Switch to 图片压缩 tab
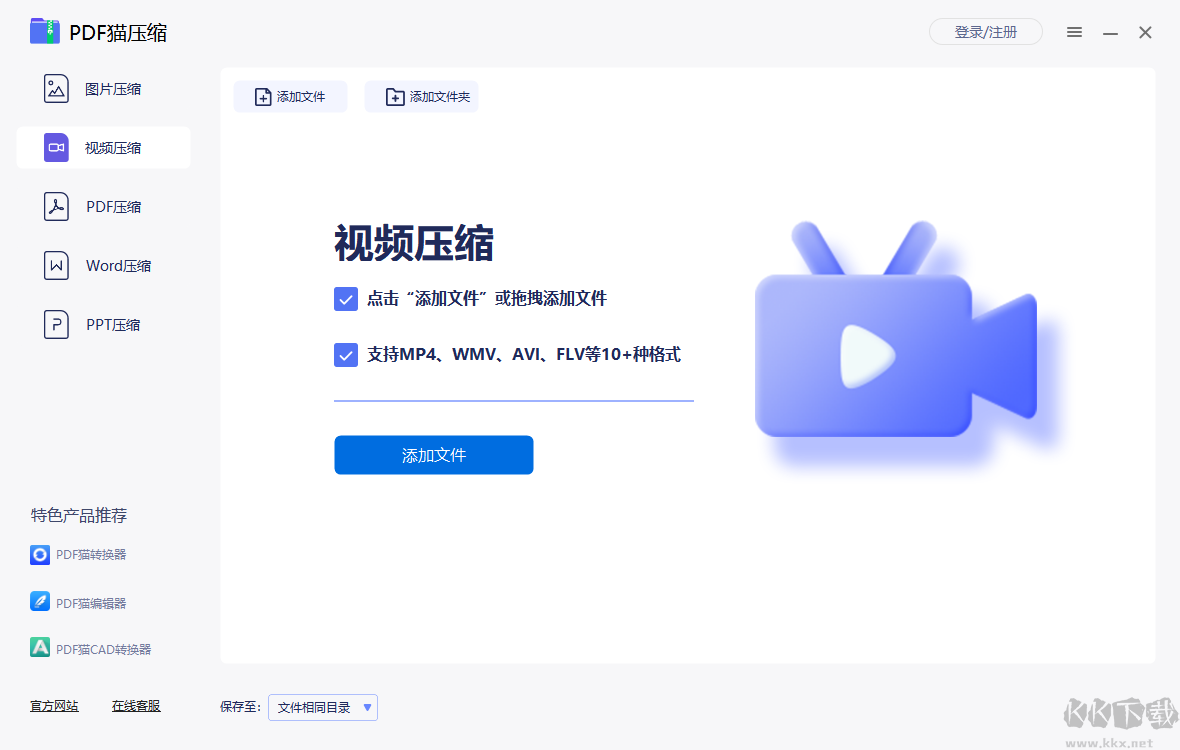1180x750 pixels. point(104,89)
